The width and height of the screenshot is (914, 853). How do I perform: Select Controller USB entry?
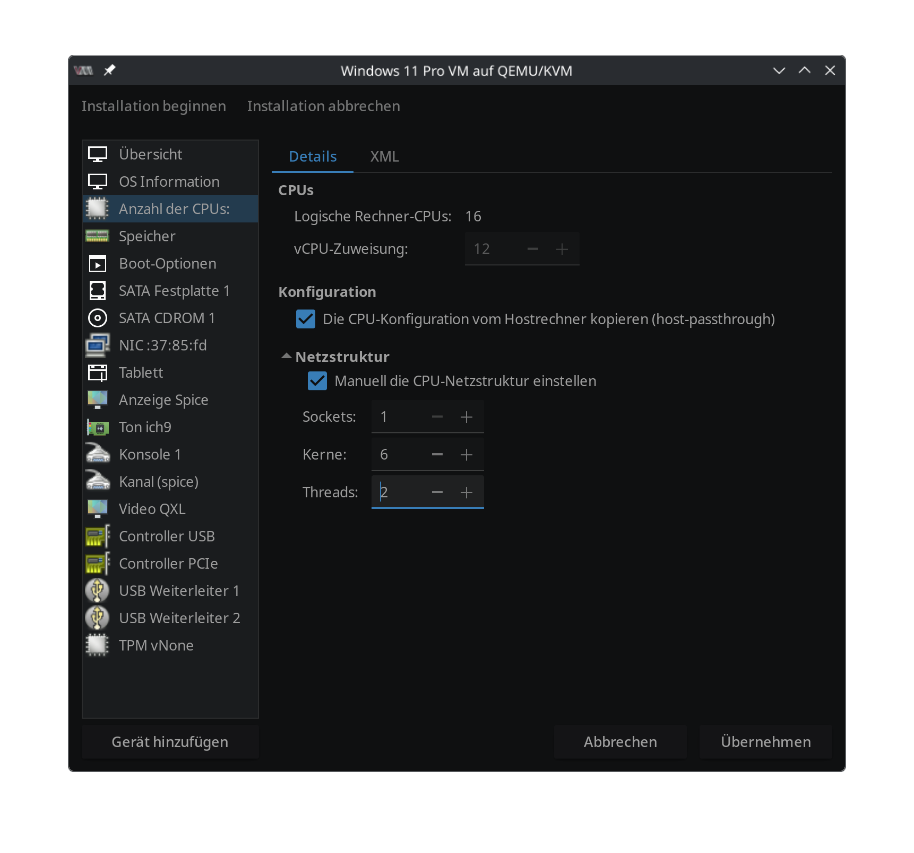[170, 536]
